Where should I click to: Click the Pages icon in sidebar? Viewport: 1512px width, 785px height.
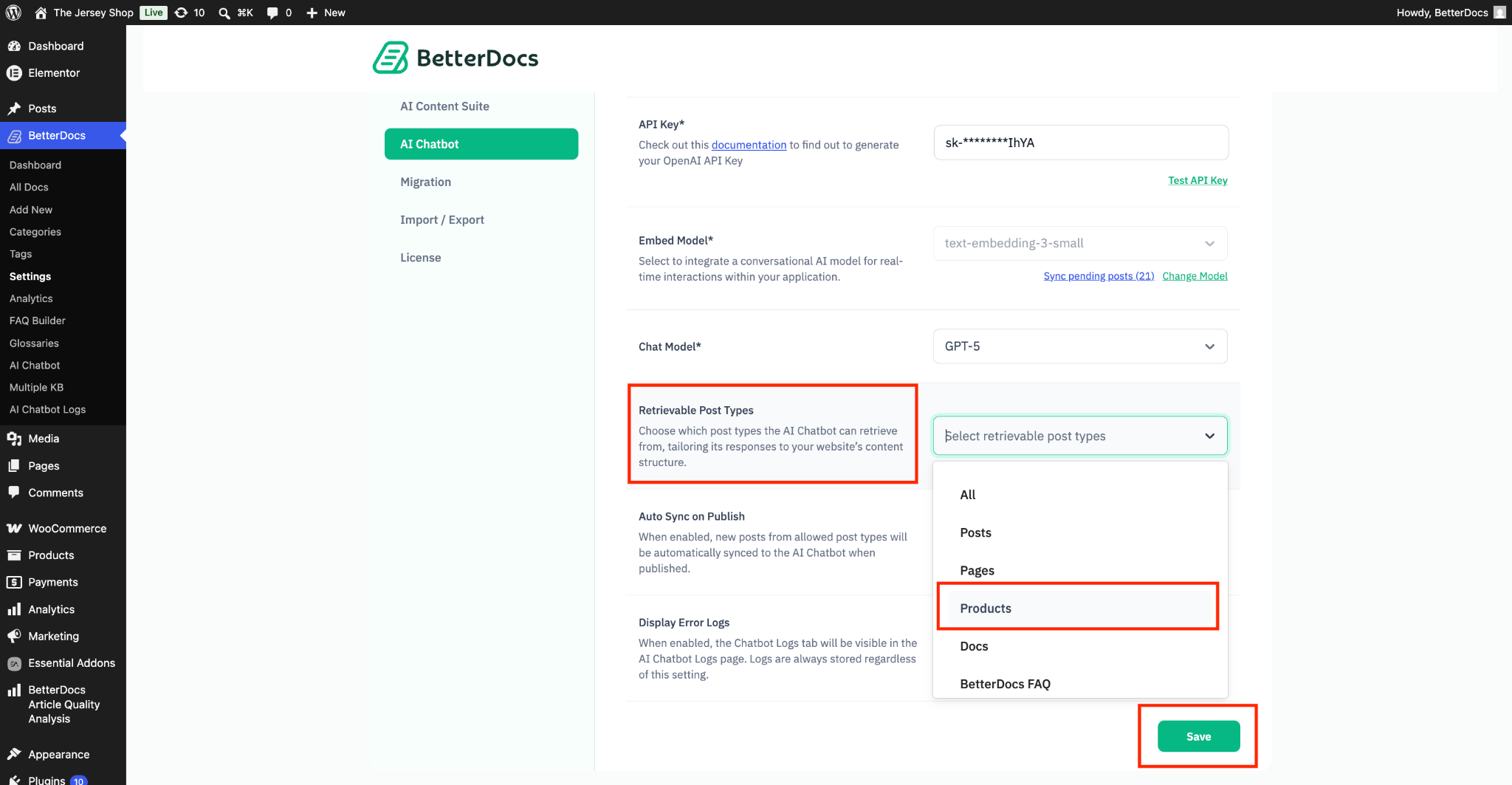click(14, 466)
